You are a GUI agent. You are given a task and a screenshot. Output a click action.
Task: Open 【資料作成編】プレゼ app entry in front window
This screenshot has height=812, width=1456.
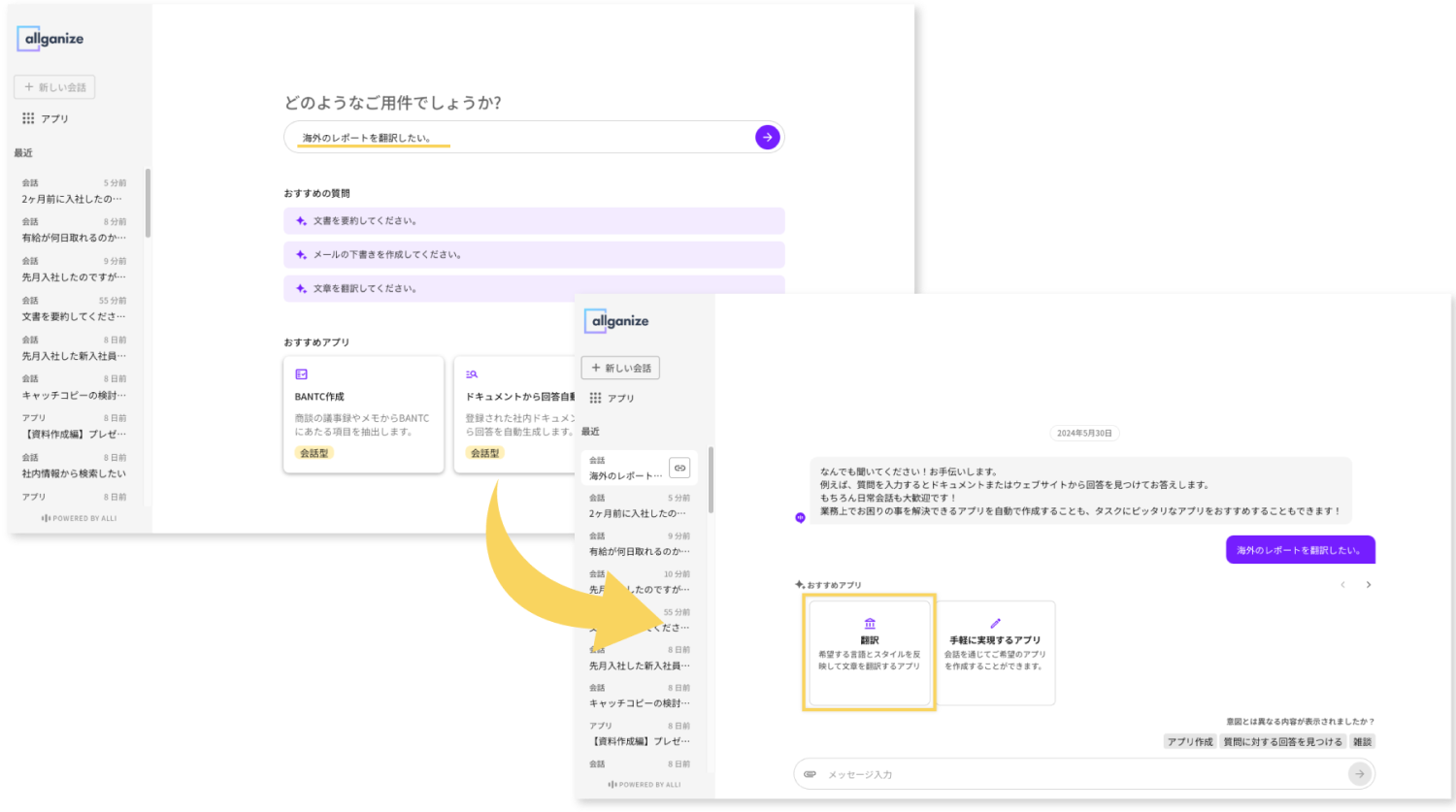coord(640,733)
